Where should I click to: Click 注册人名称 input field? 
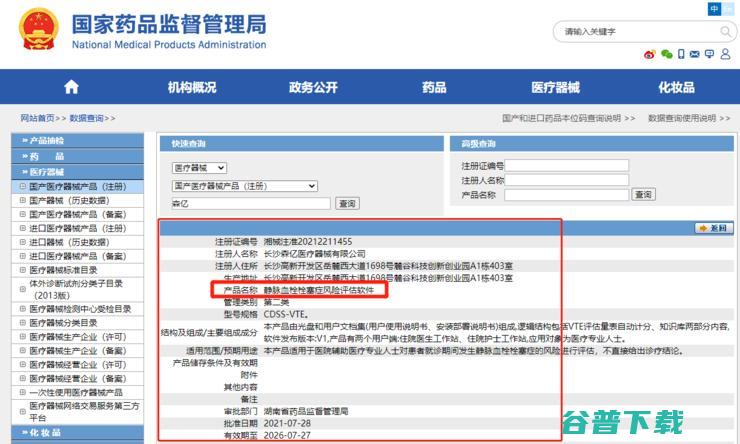click(x=566, y=180)
